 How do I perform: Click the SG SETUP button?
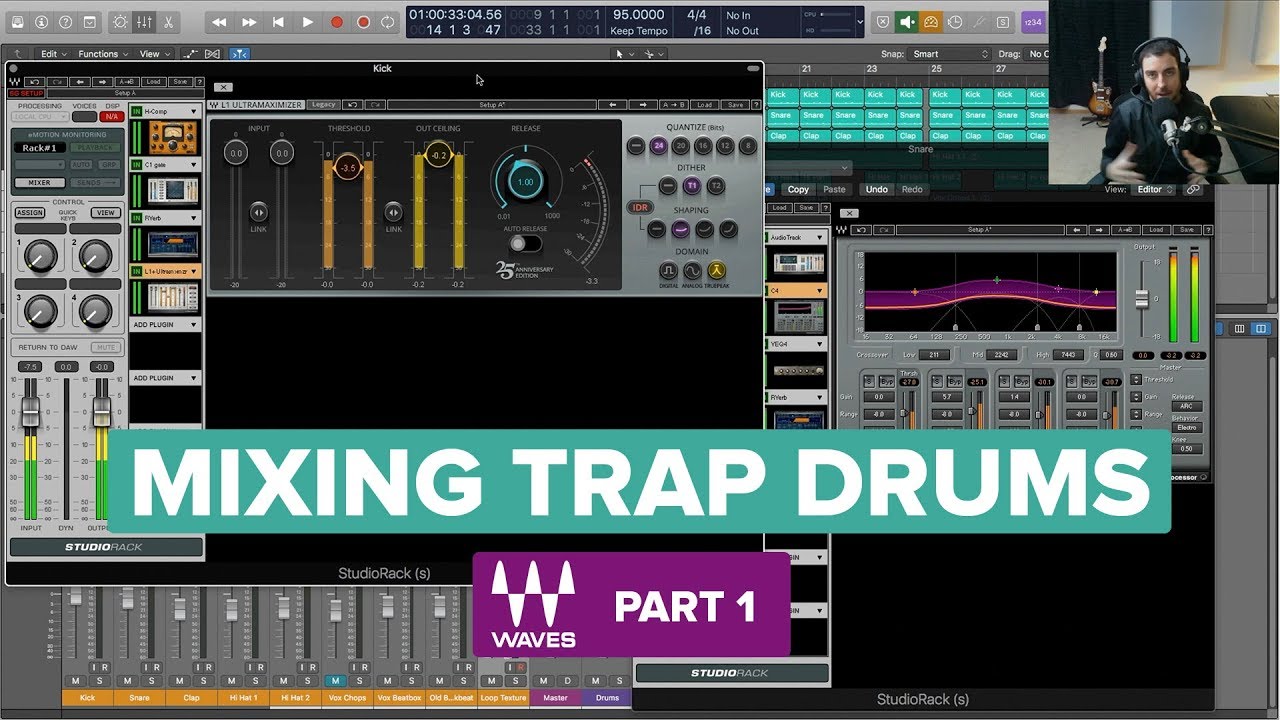click(28, 92)
